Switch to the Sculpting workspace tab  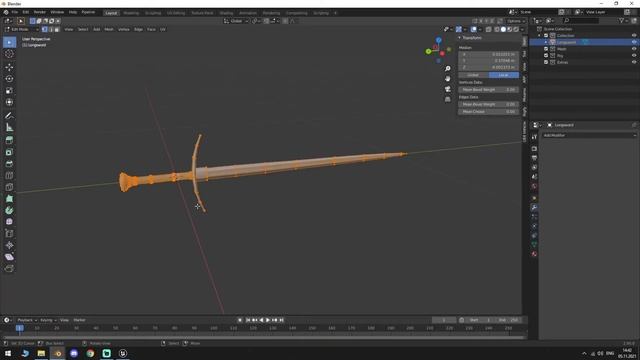pos(153,13)
